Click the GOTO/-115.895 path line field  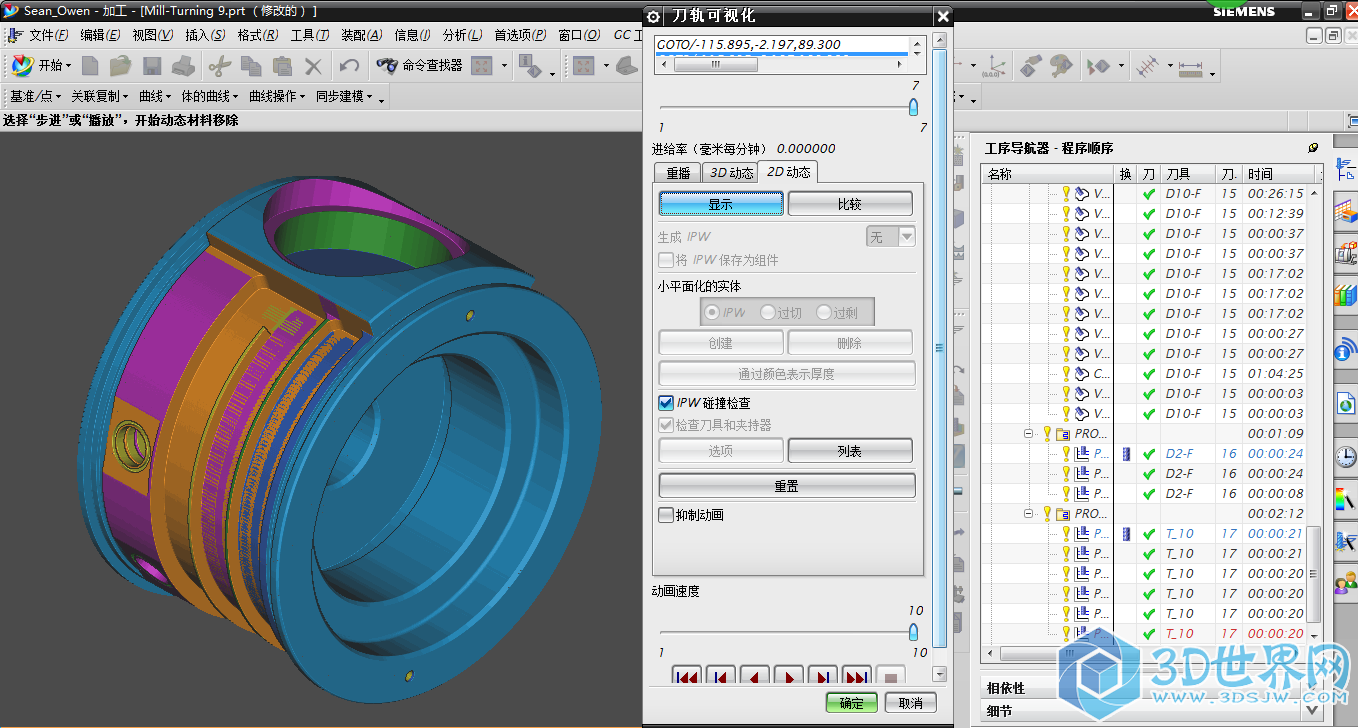[x=782, y=45]
